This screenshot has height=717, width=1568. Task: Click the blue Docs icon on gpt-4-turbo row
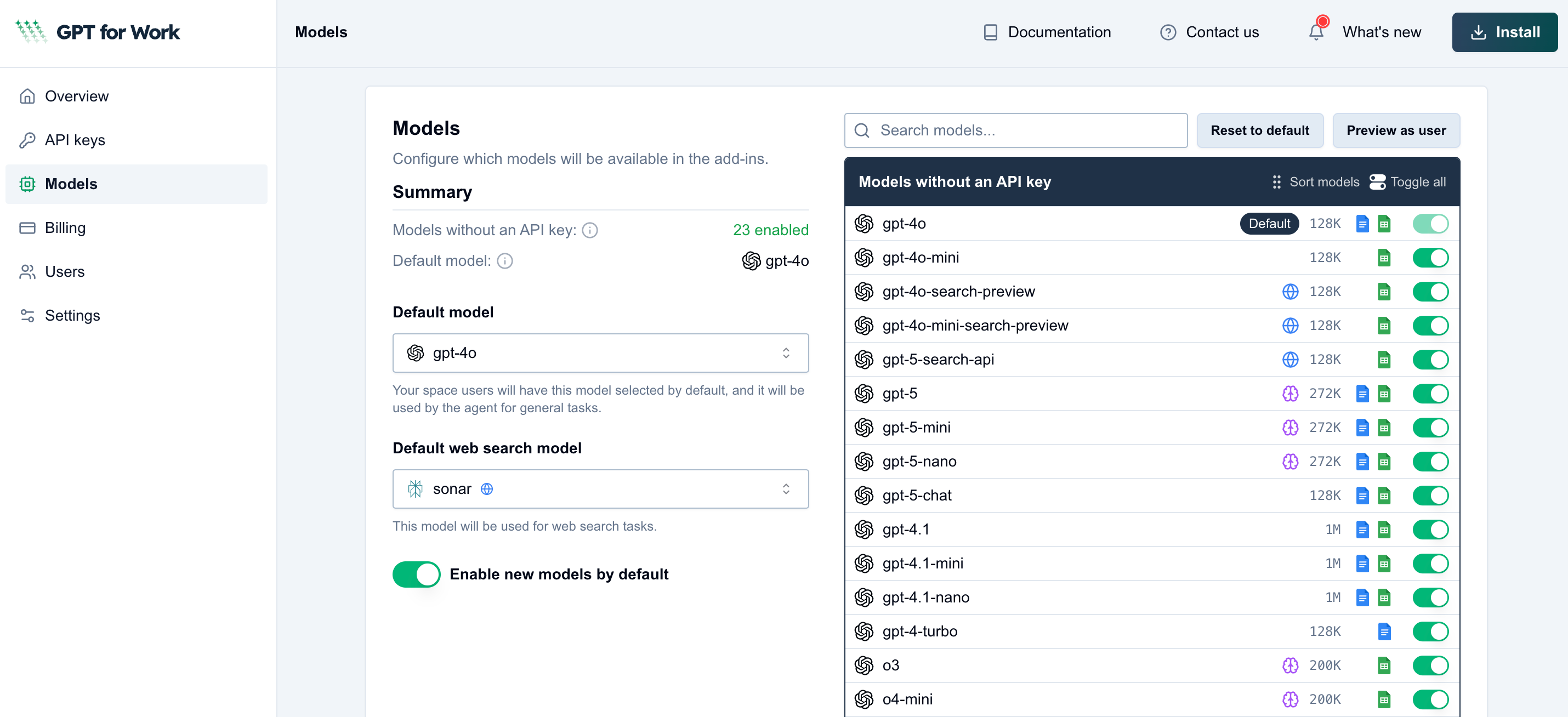point(1384,632)
